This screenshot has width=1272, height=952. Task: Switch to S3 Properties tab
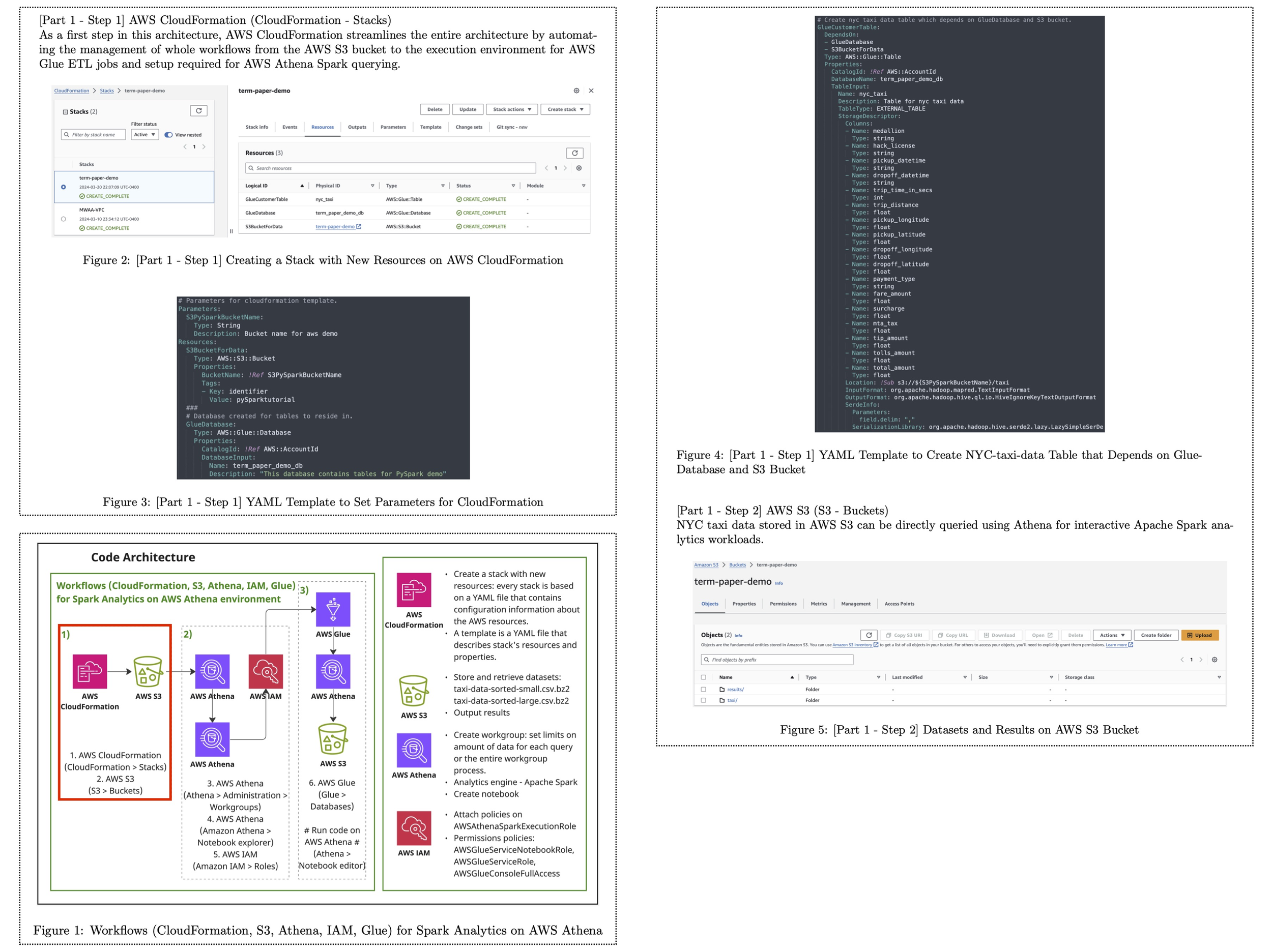pos(744,604)
